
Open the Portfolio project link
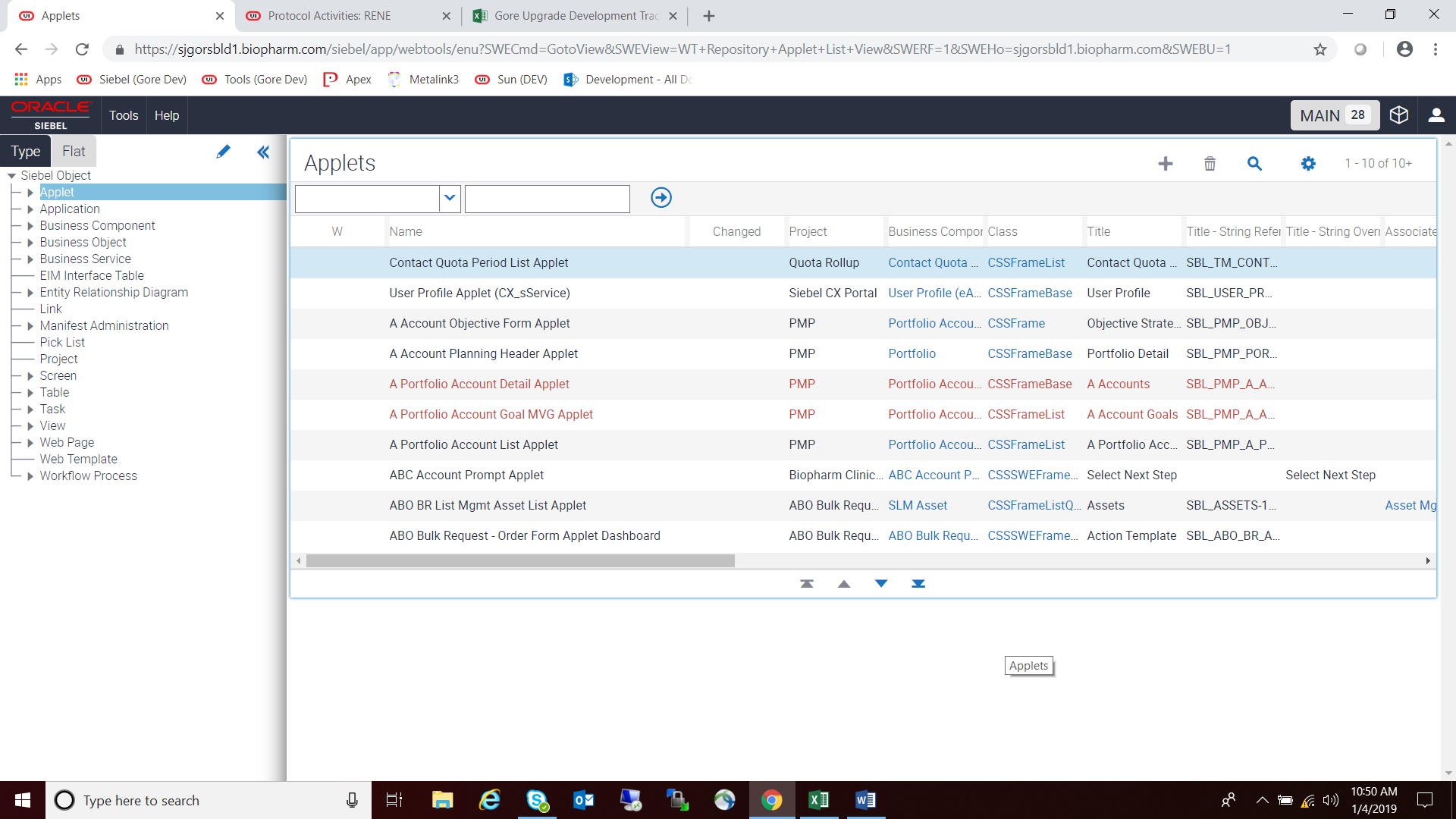(x=912, y=353)
